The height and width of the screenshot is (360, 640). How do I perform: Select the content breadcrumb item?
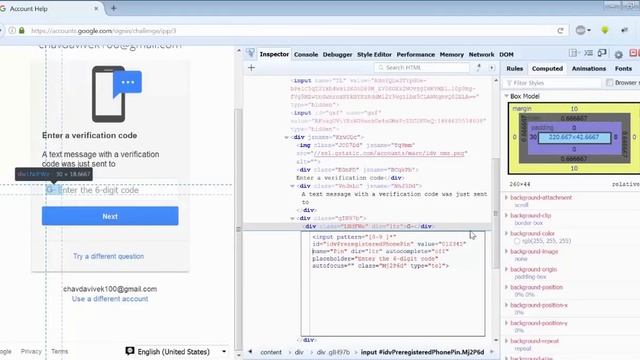pyautogui.click(x=271, y=352)
